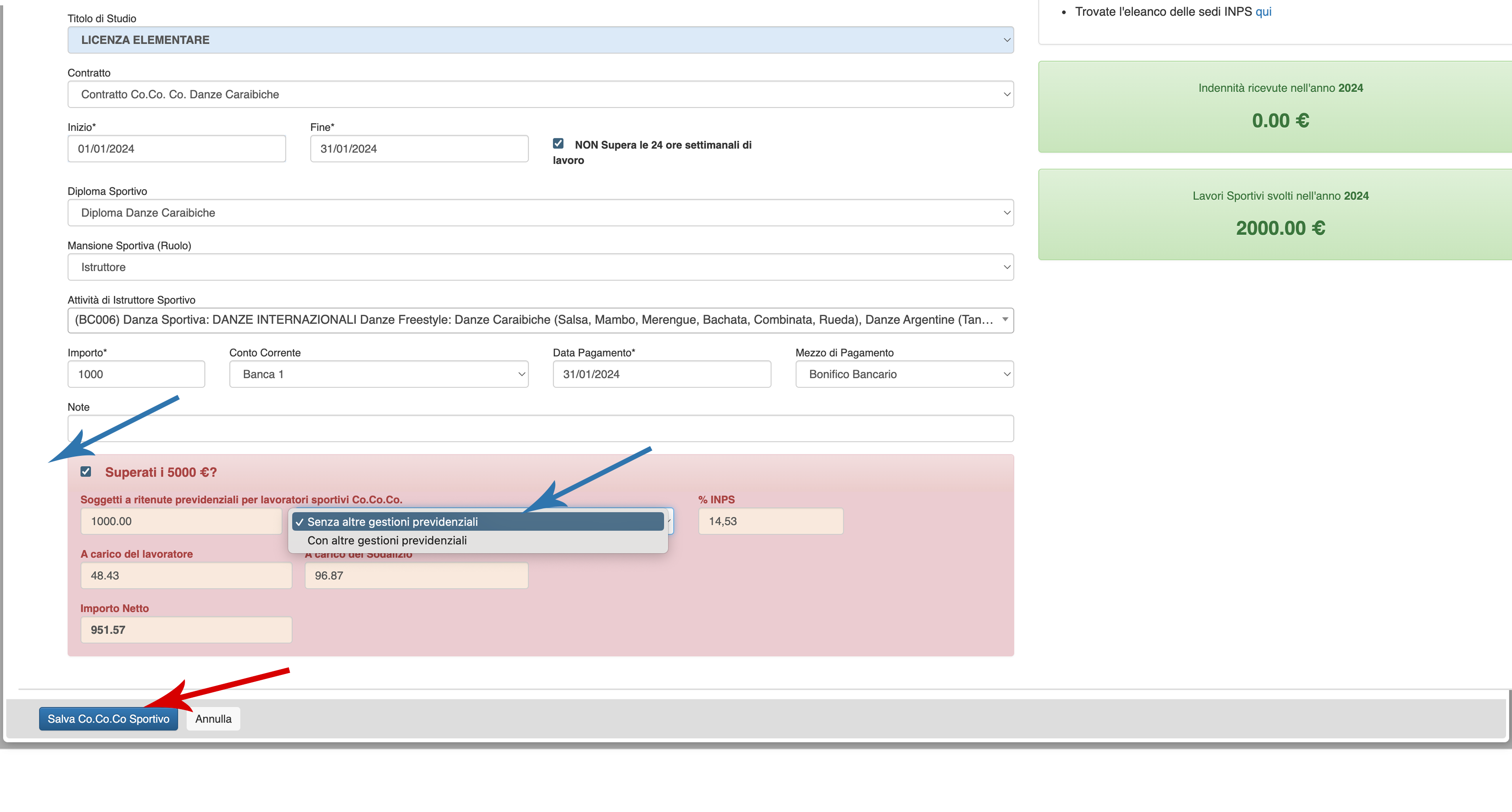Click into the Note text field

click(540, 428)
